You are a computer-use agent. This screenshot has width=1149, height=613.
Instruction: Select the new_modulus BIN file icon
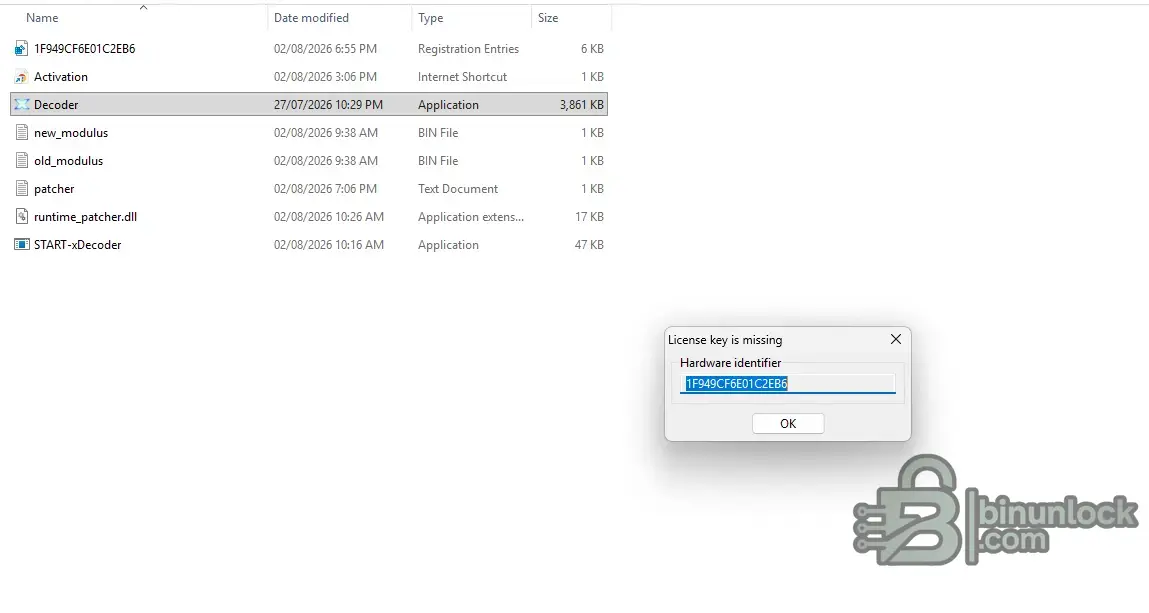pos(21,133)
